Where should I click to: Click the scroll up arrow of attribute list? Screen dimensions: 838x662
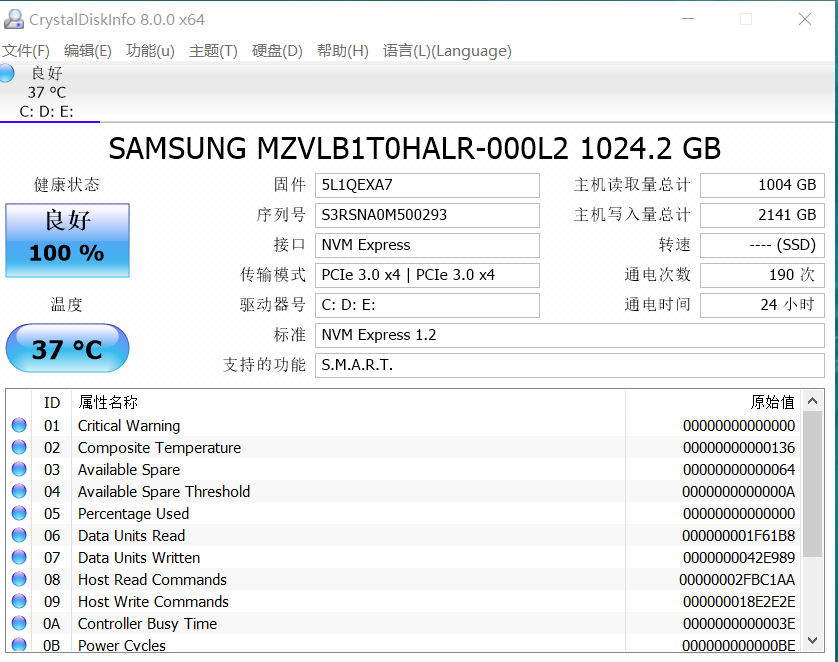[x=813, y=401]
